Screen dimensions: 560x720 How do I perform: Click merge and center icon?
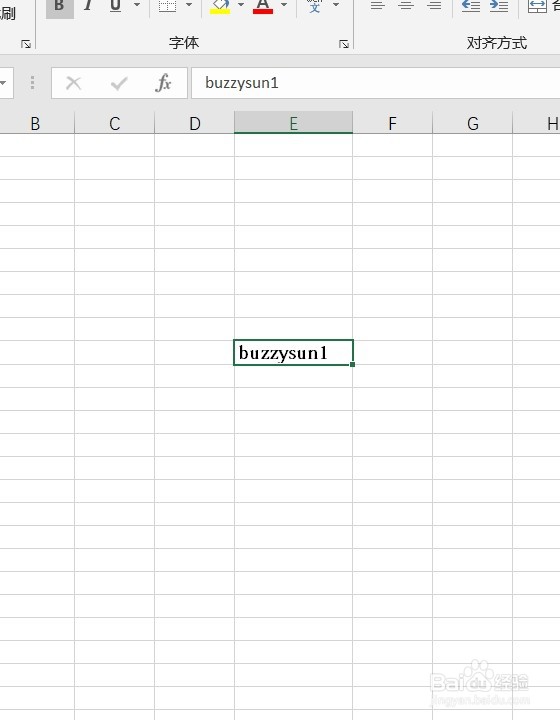(x=538, y=6)
